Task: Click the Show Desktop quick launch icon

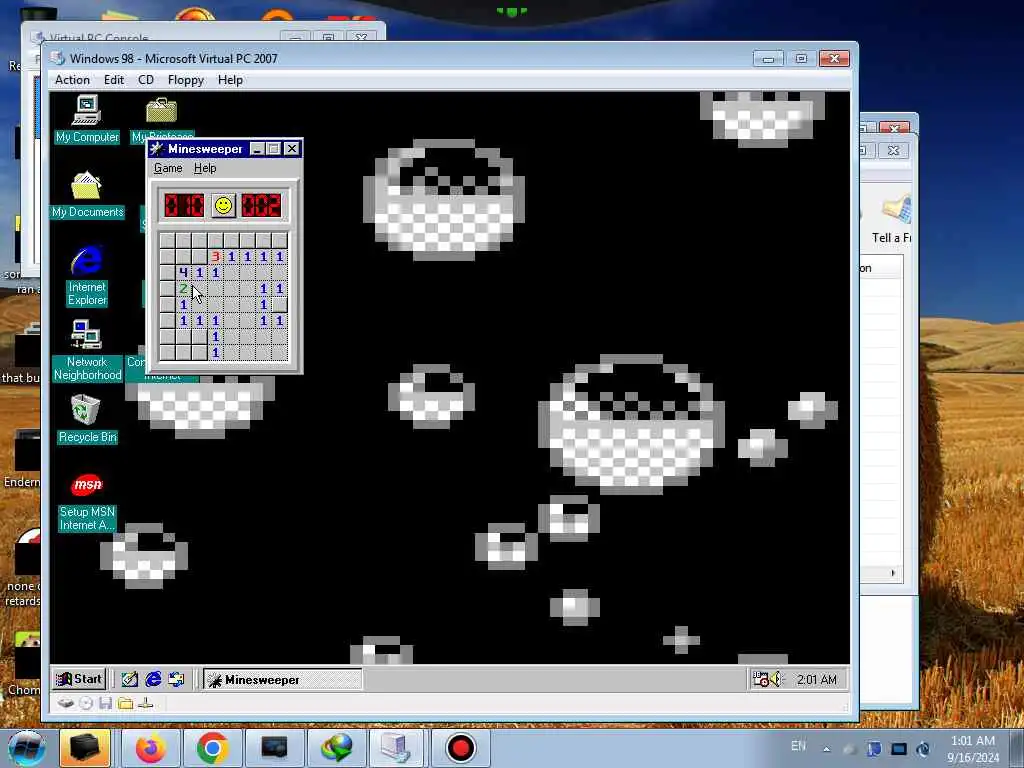Action: click(129, 679)
